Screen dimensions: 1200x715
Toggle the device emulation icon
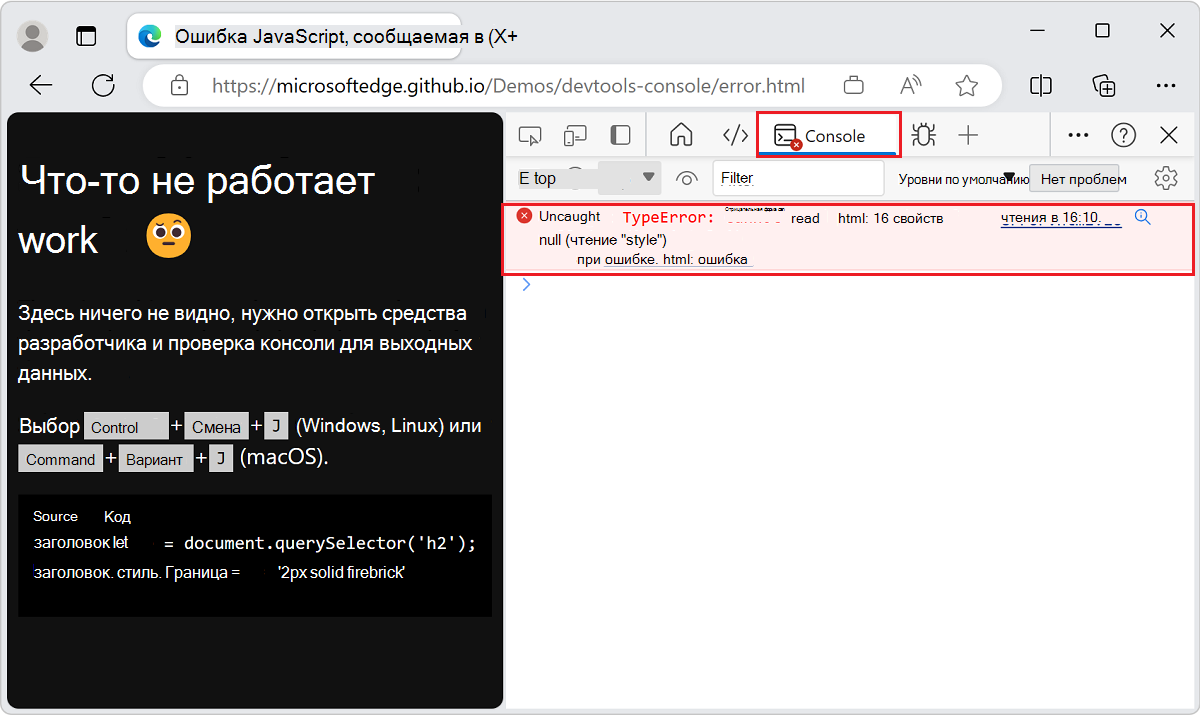click(574, 134)
